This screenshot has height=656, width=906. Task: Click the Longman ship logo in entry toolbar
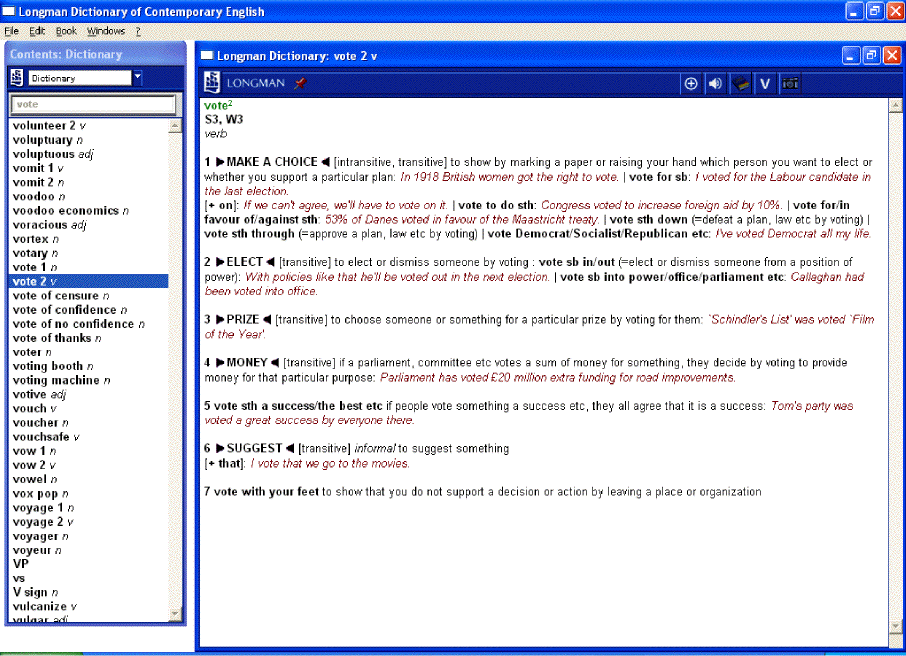[x=212, y=83]
